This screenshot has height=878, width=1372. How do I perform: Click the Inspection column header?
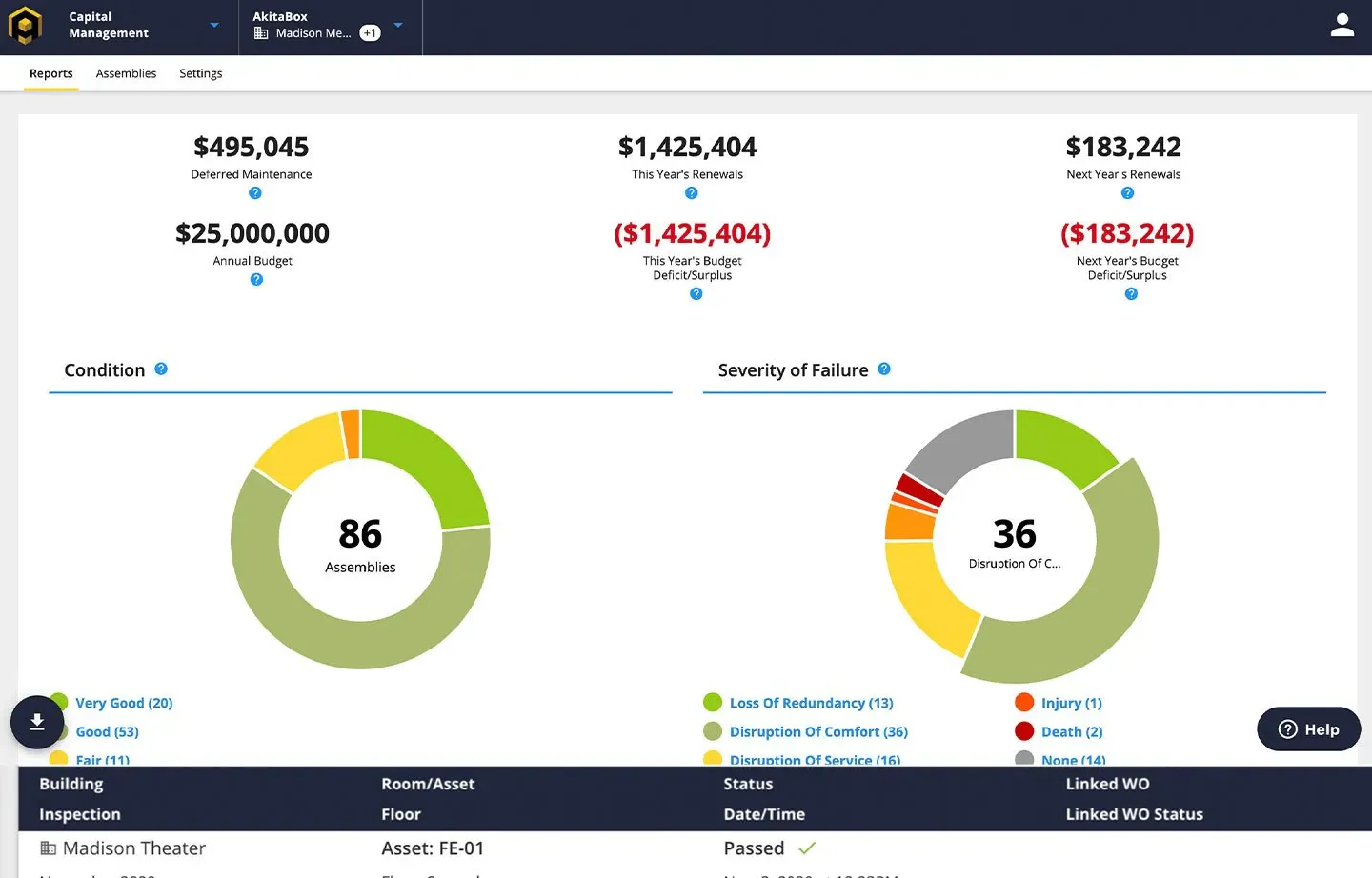80,815
